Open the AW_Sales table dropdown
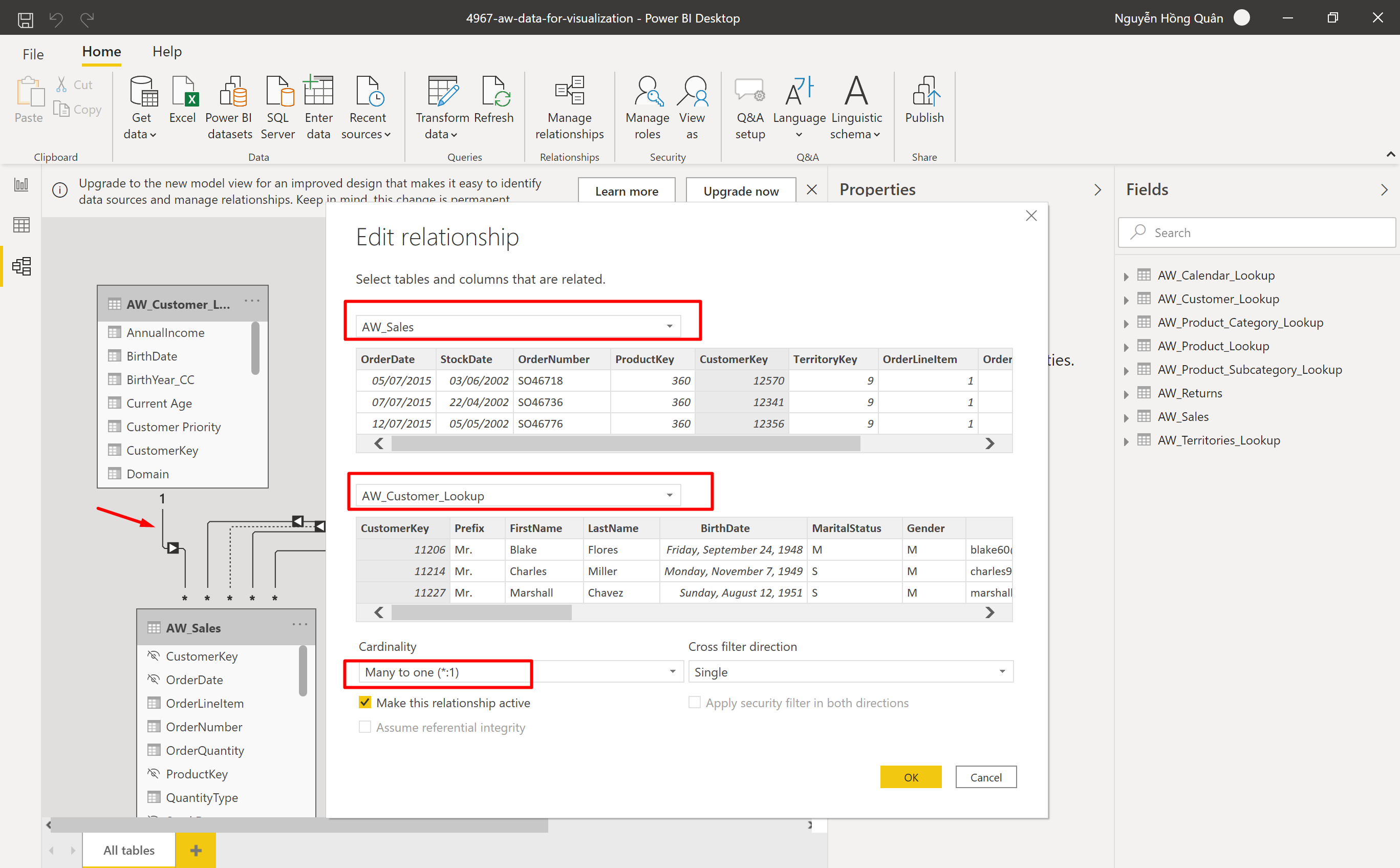The width and height of the screenshot is (1400, 868). (518, 327)
